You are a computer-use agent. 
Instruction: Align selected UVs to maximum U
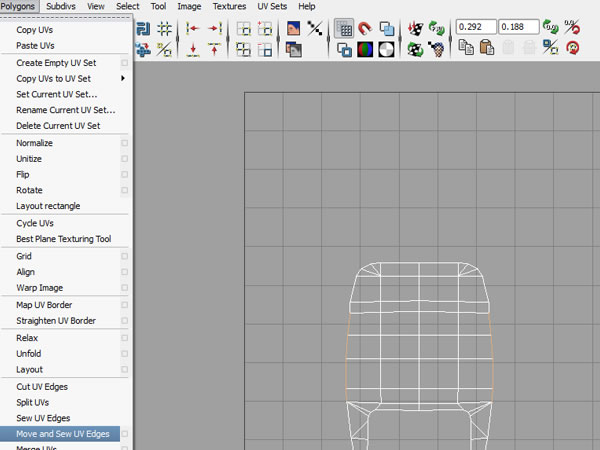[215, 28]
